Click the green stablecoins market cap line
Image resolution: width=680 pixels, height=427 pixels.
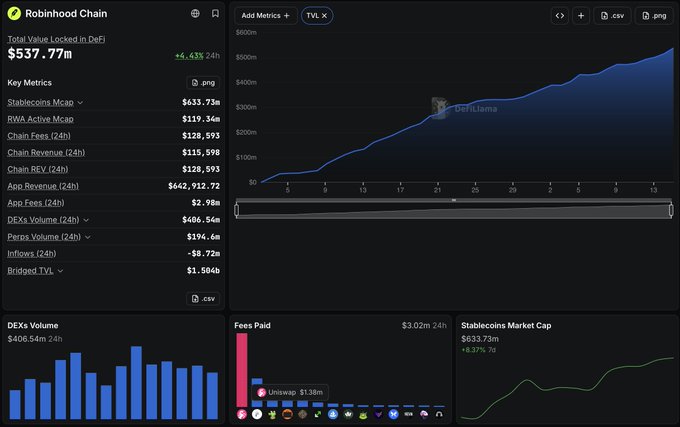click(x=566, y=388)
